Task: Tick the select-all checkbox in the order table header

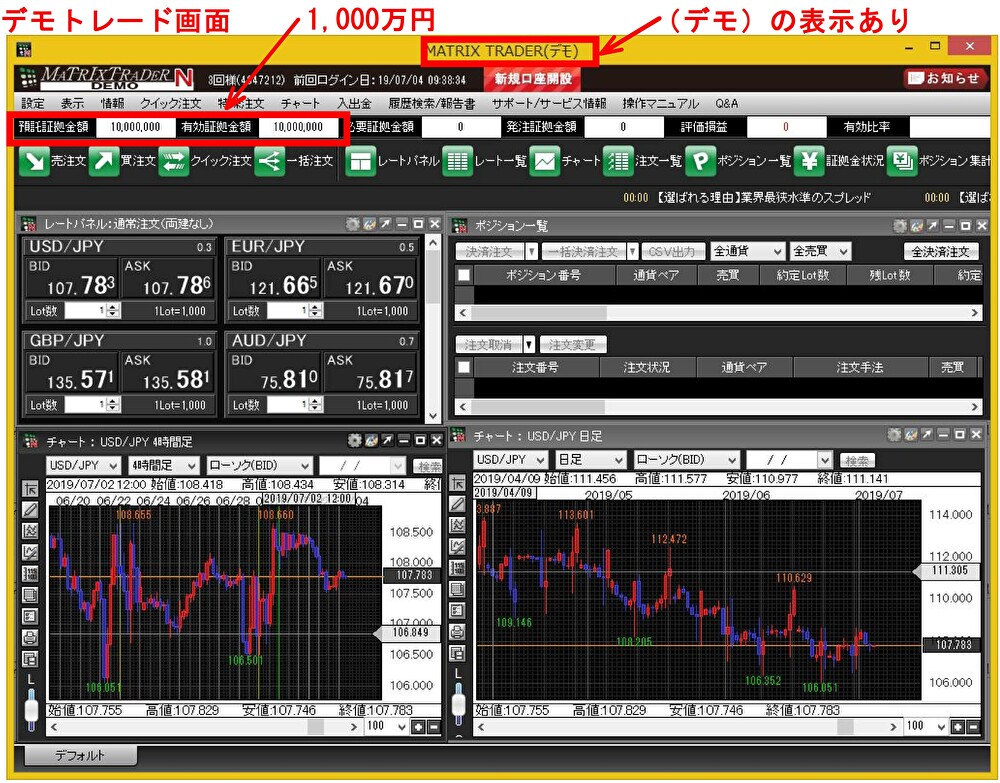Action: (464, 367)
